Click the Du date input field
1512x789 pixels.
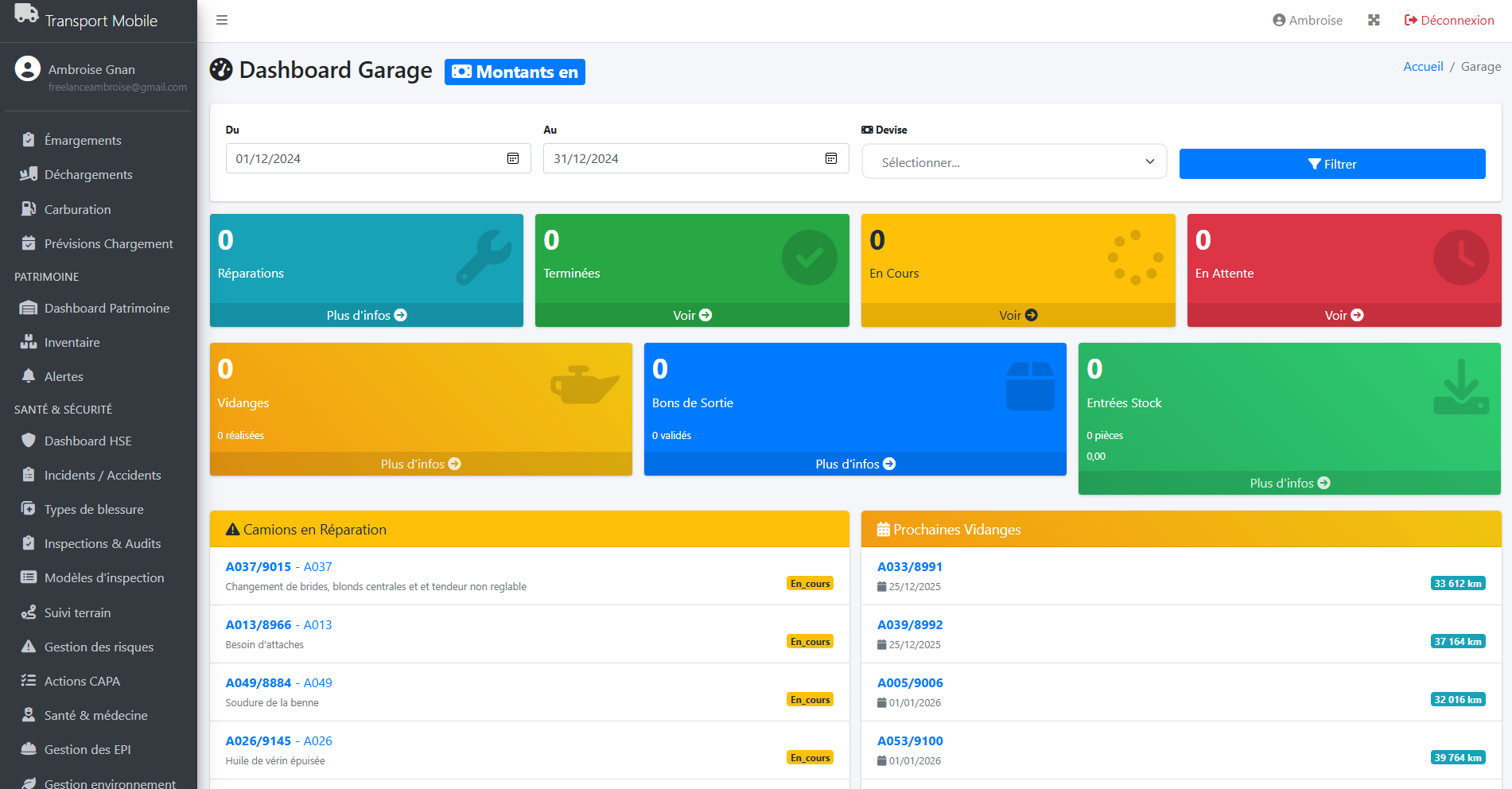[366, 159]
